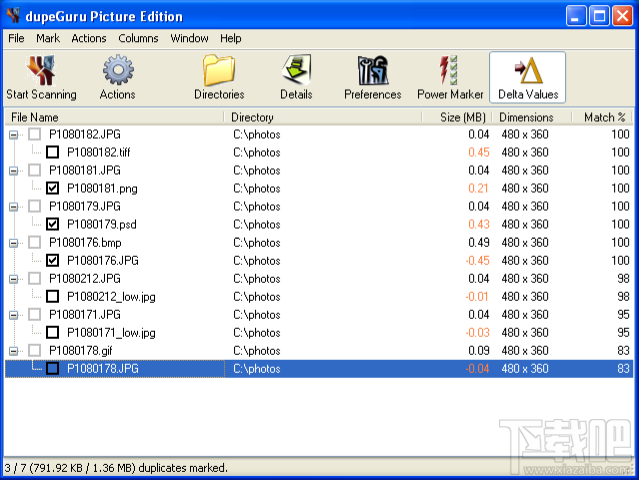Open the Directories folder icon

(x=219, y=77)
